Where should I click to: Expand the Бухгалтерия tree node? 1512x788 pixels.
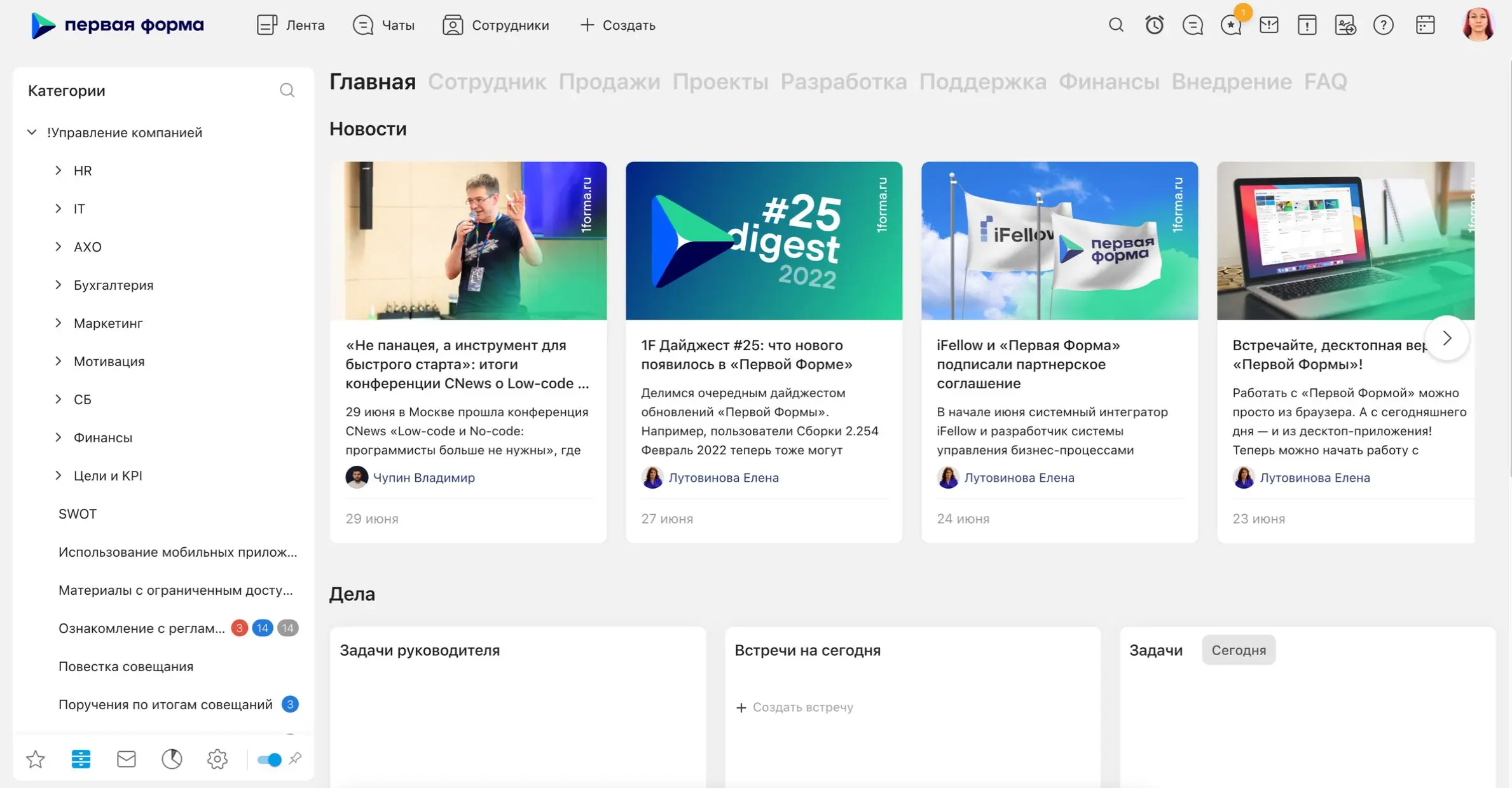(x=58, y=285)
